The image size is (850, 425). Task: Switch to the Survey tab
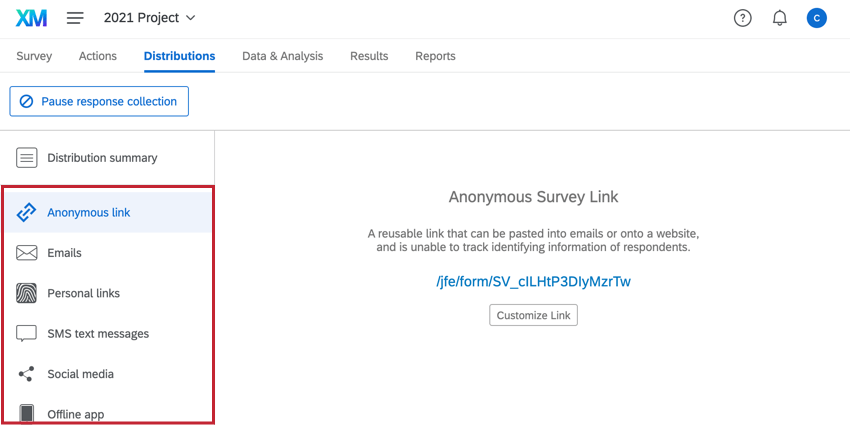34,56
